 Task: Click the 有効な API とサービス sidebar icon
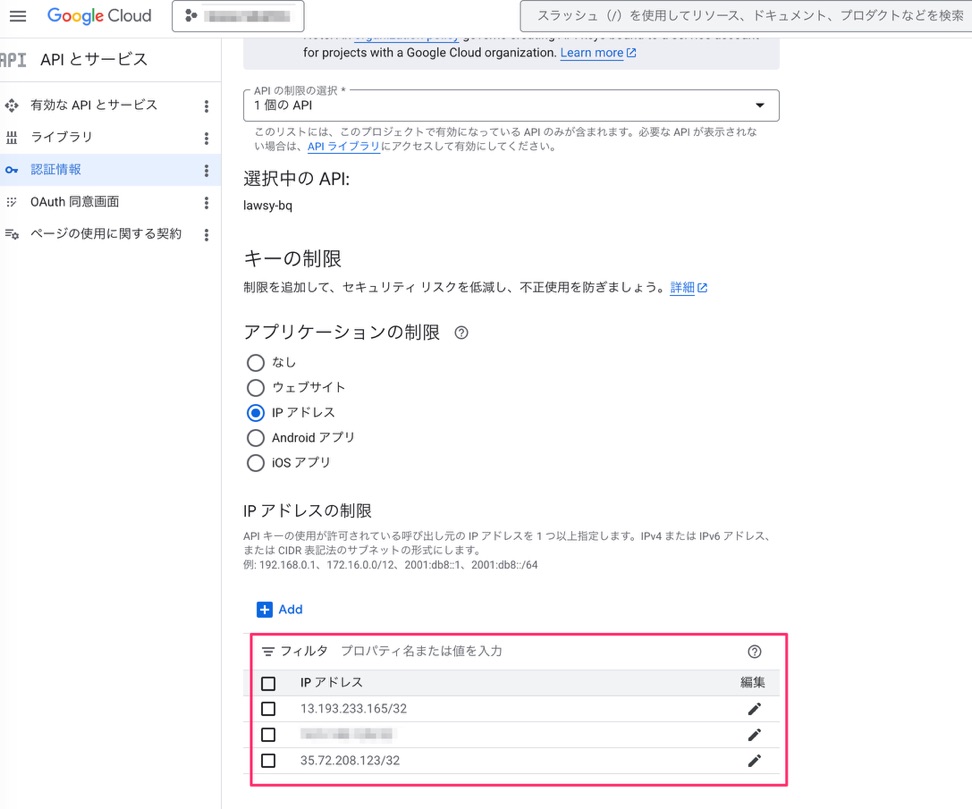click(11, 105)
